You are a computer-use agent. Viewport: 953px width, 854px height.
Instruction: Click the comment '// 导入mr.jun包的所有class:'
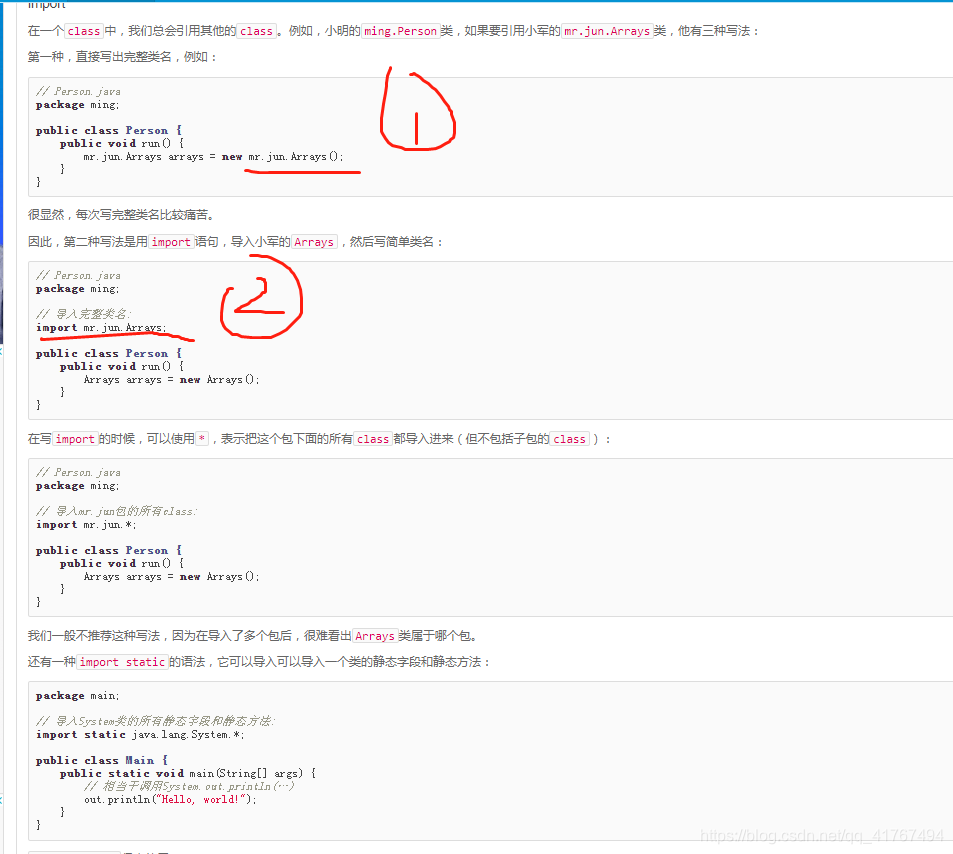(x=117, y=511)
